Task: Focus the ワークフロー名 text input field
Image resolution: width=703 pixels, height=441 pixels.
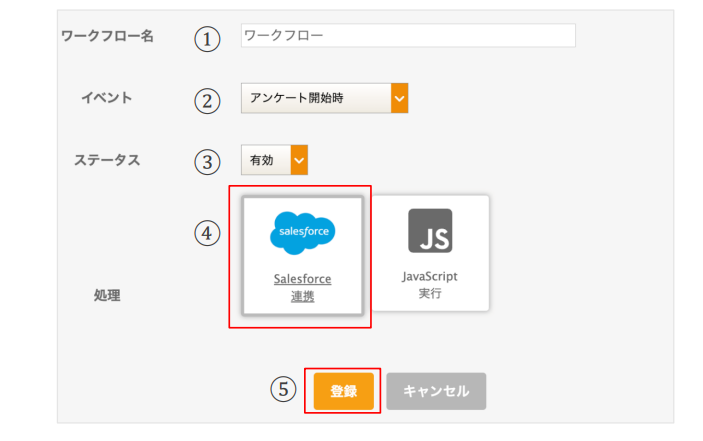Action: (408, 35)
